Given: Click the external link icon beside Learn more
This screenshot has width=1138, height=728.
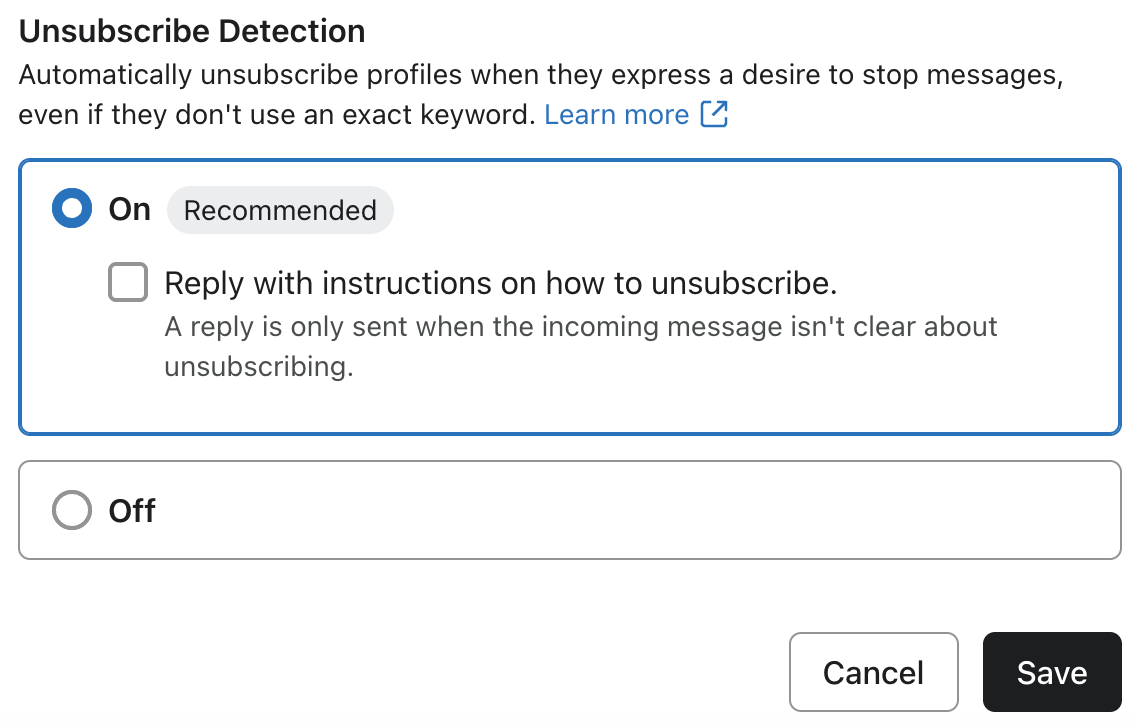Looking at the screenshot, I should pyautogui.click(x=715, y=114).
